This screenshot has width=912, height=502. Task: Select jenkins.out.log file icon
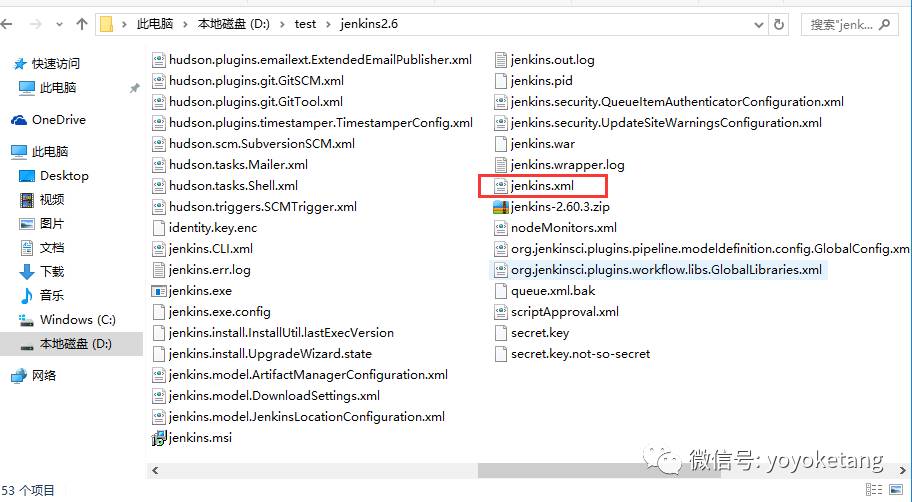501,60
